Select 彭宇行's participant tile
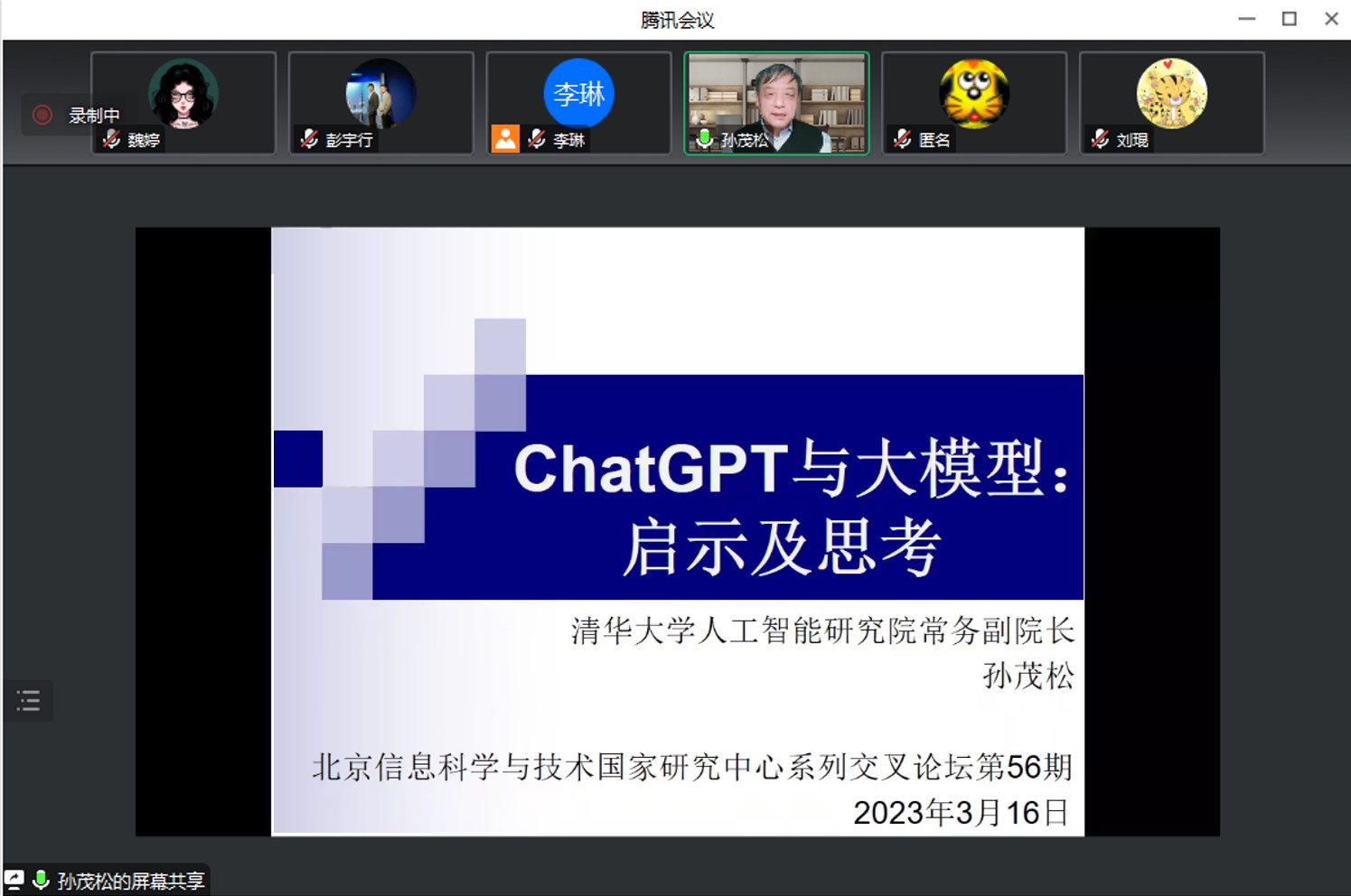1351x896 pixels. tap(380, 103)
